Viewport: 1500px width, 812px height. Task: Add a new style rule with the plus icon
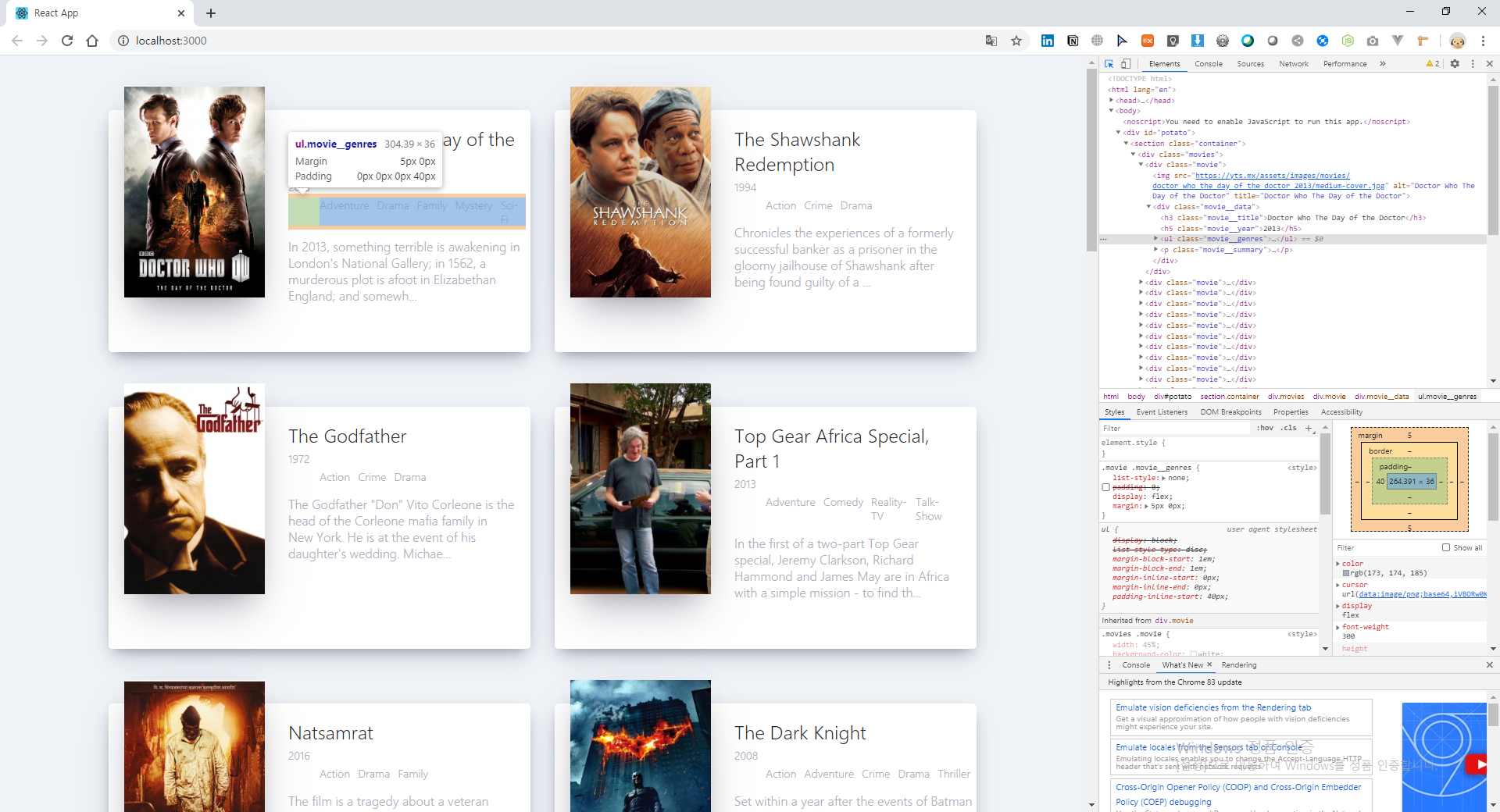[x=1309, y=428]
